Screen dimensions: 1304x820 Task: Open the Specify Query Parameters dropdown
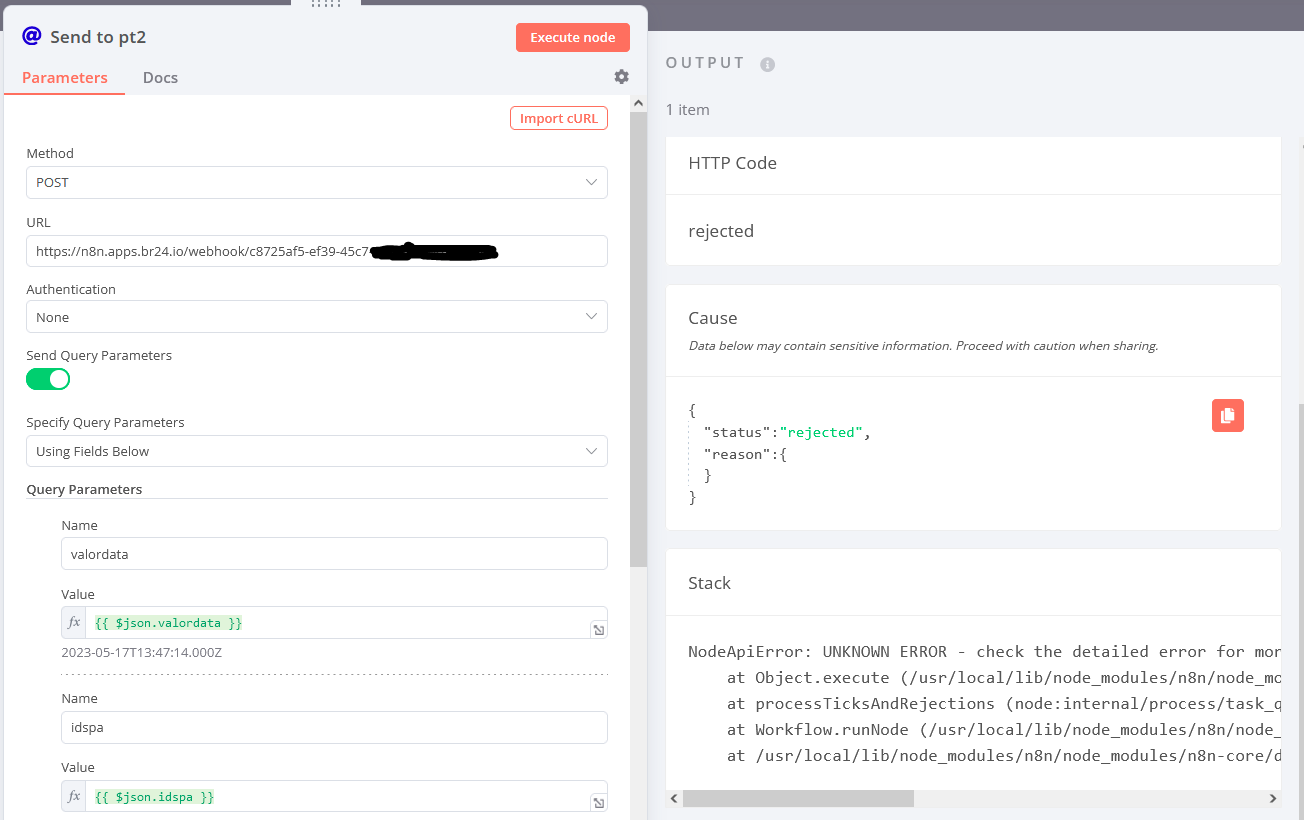pyautogui.click(x=316, y=451)
